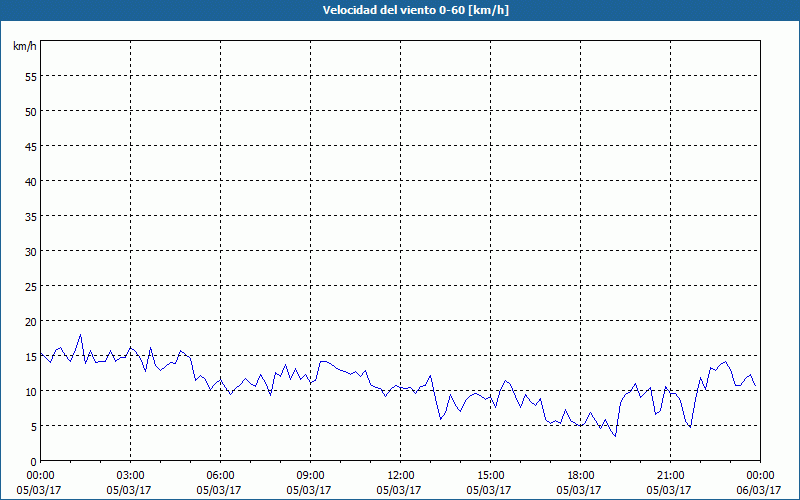Click the 5 value on the y-axis
The image size is (800, 500).
point(34,427)
